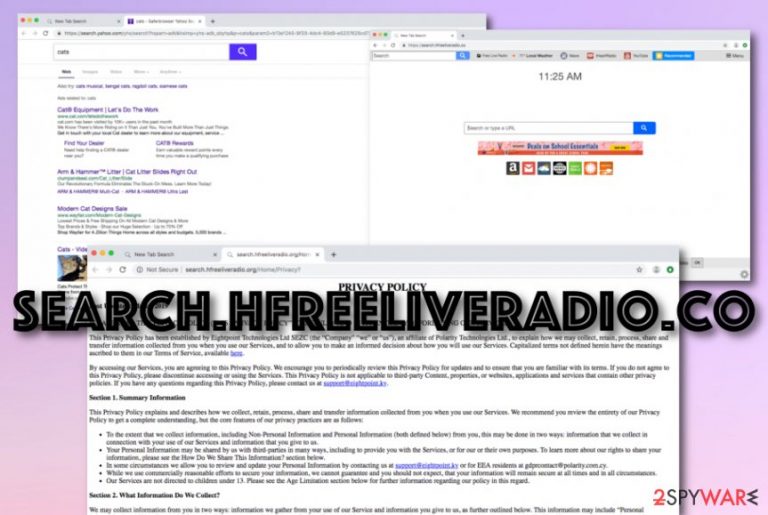Click the blue search button beside URL field
This screenshot has height=515, width=768.
pos(644,128)
